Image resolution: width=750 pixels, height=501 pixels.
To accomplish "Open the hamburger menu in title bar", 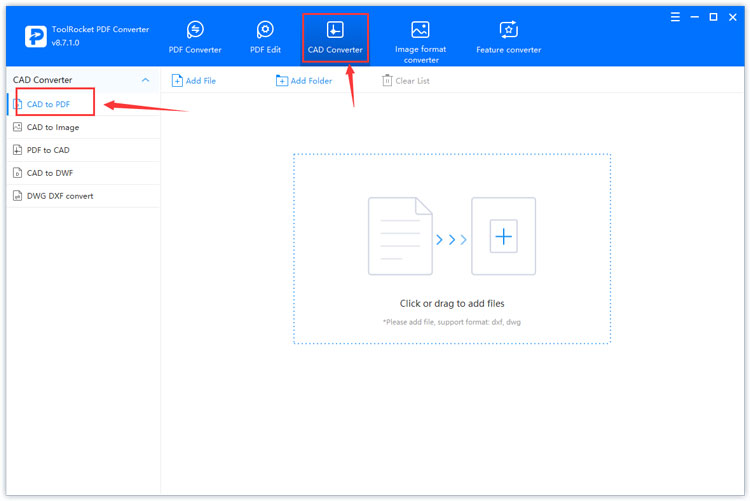I will (x=675, y=17).
